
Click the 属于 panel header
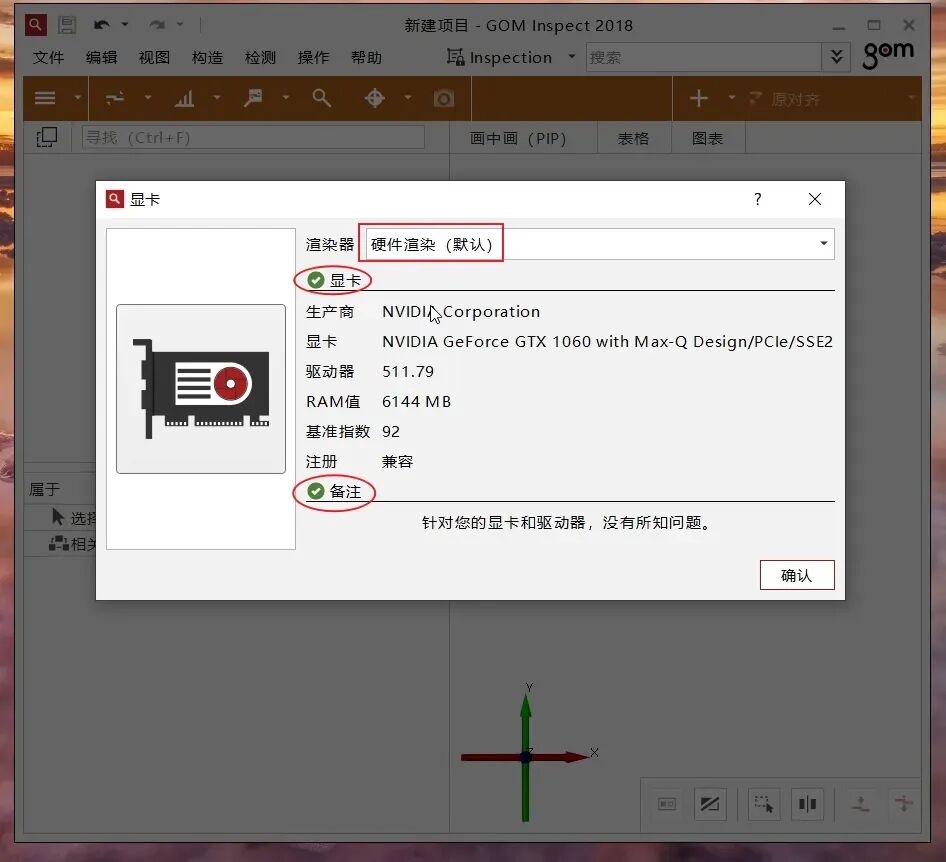tap(45, 489)
